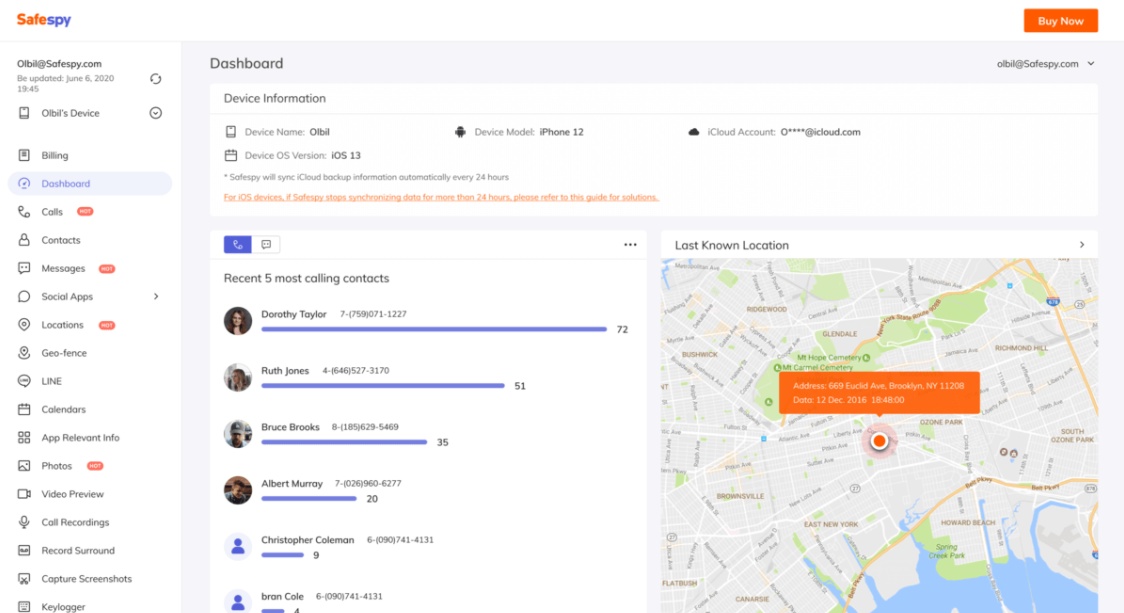Click the Messages sidebar icon
Viewport: 1124px width, 613px height.
tap(24, 268)
